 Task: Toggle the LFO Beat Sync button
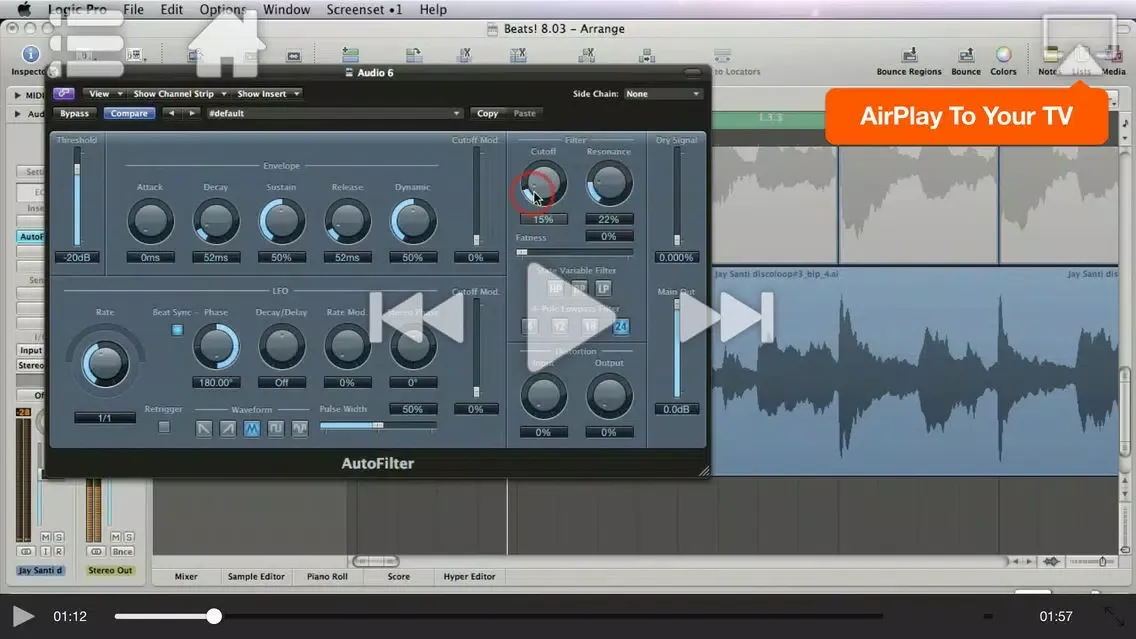pyautogui.click(x=177, y=330)
